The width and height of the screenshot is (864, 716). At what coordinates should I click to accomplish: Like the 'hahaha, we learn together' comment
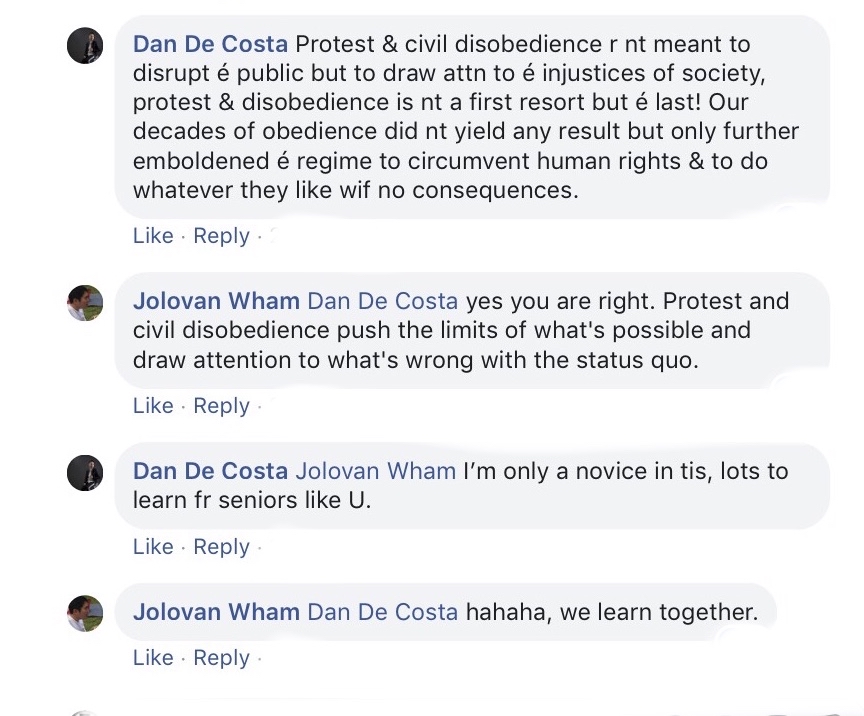point(153,658)
